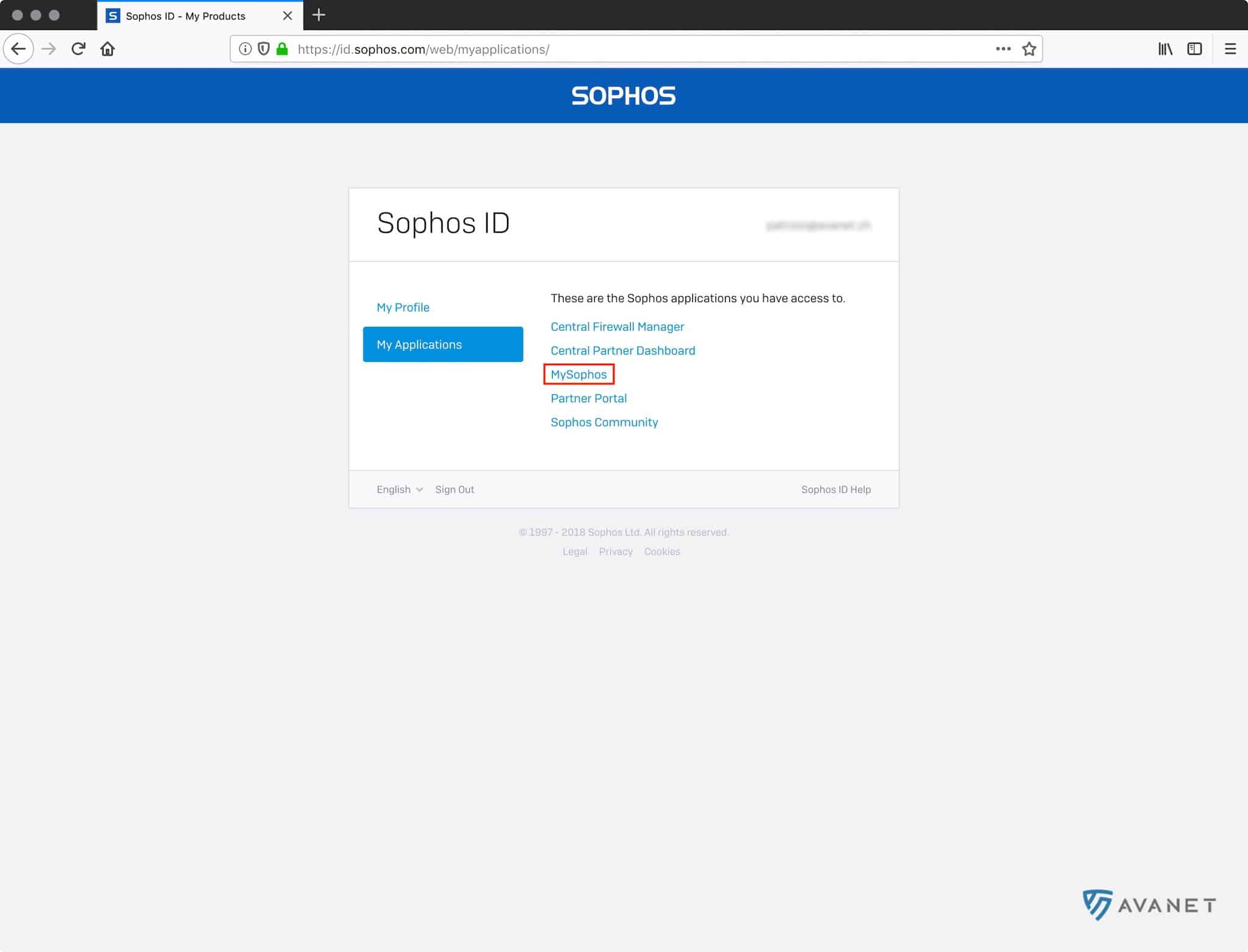Open the MySophos application link

pos(579,374)
